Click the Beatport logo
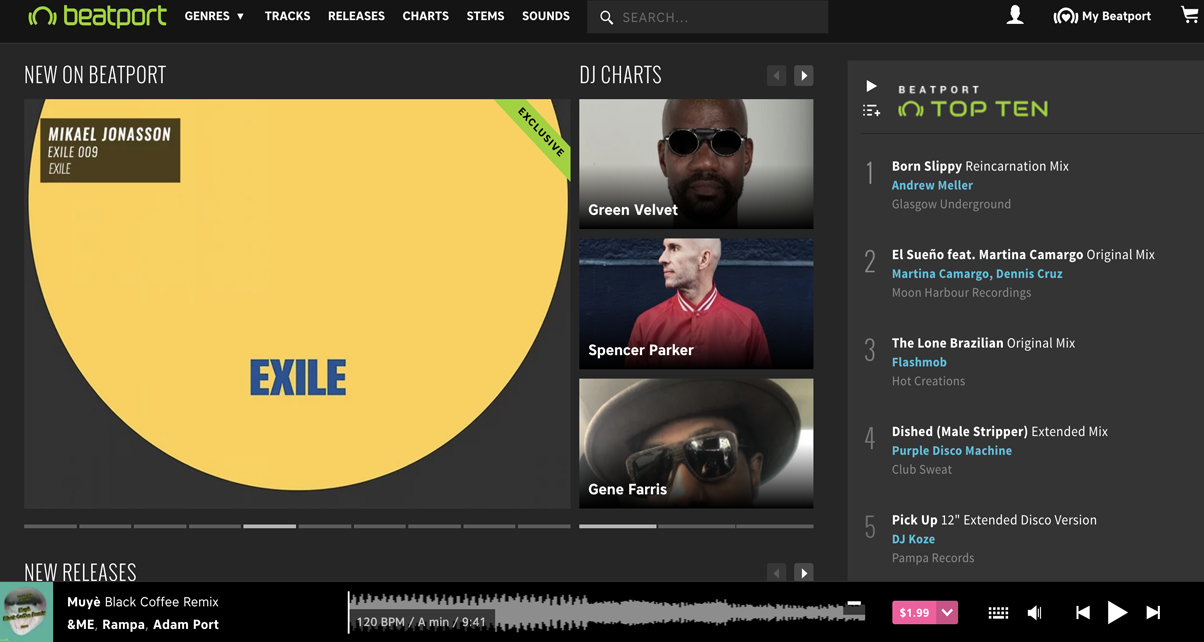Viewport: 1204px width, 642px height. coord(98,16)
